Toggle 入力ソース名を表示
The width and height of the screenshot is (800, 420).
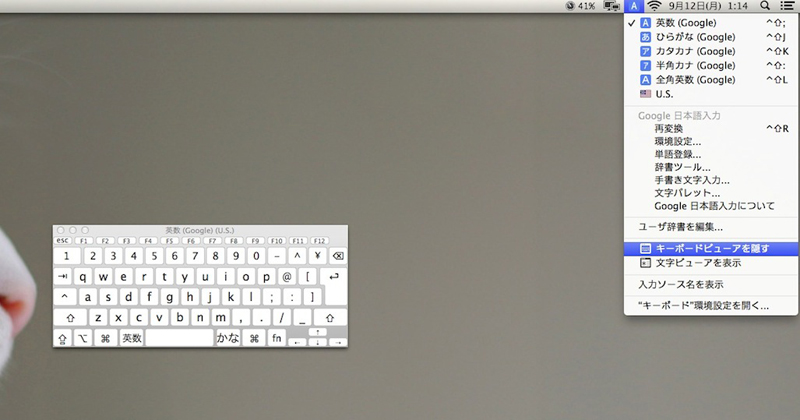point(711,284)
